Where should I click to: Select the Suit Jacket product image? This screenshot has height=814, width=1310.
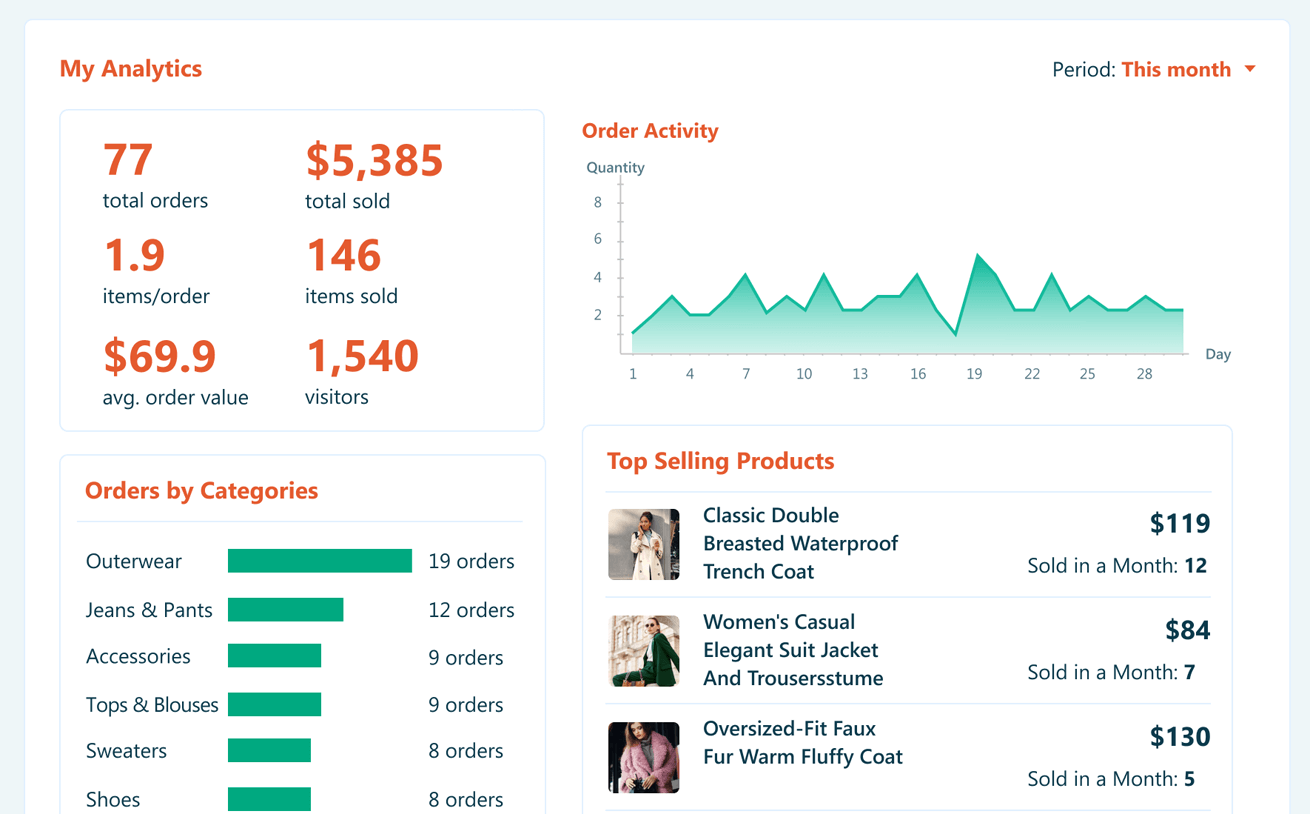tap(644, 651)
